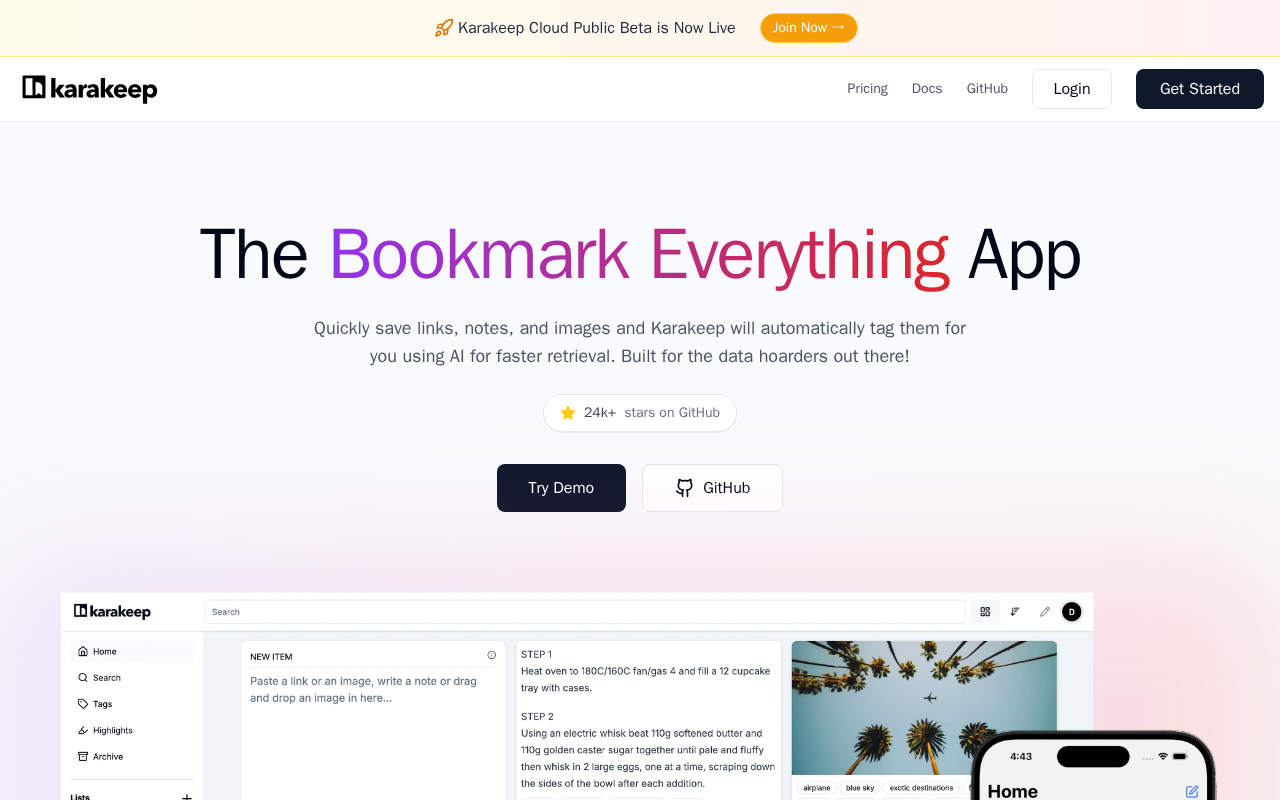Click the info icon in New Item card
The image size is (1280, 800).
coord(491,656)
